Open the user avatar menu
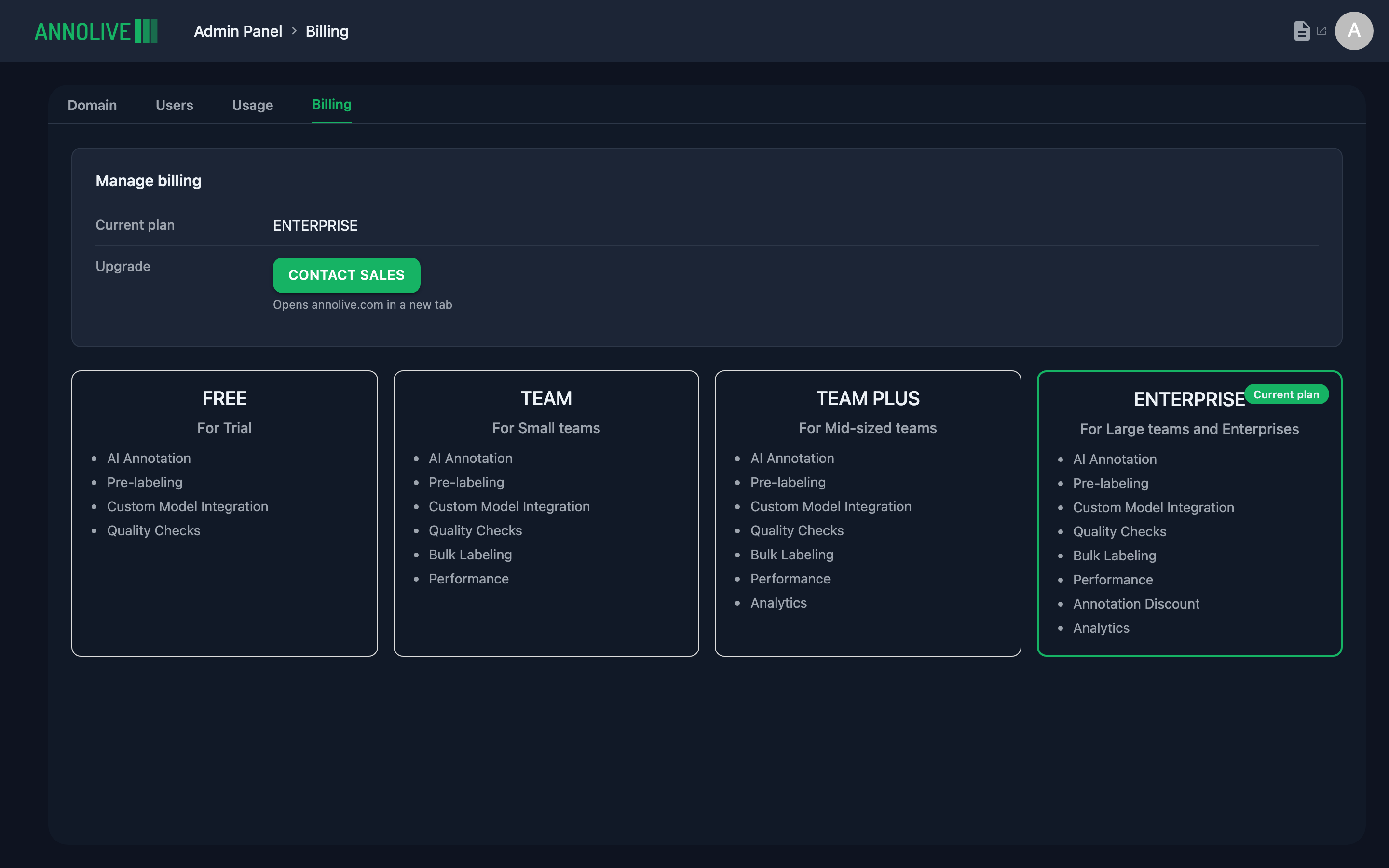The image size is (1389, 868). pos(1353,31)
